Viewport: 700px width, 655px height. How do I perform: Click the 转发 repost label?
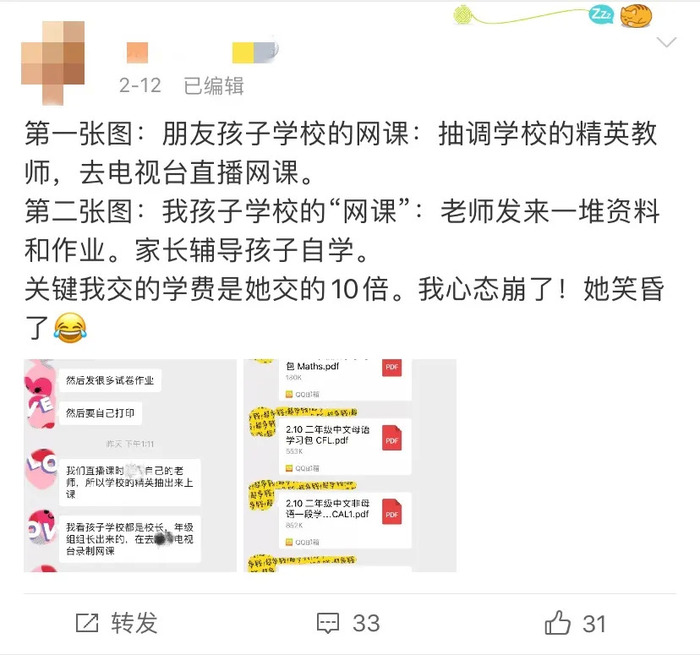[134, 623]
